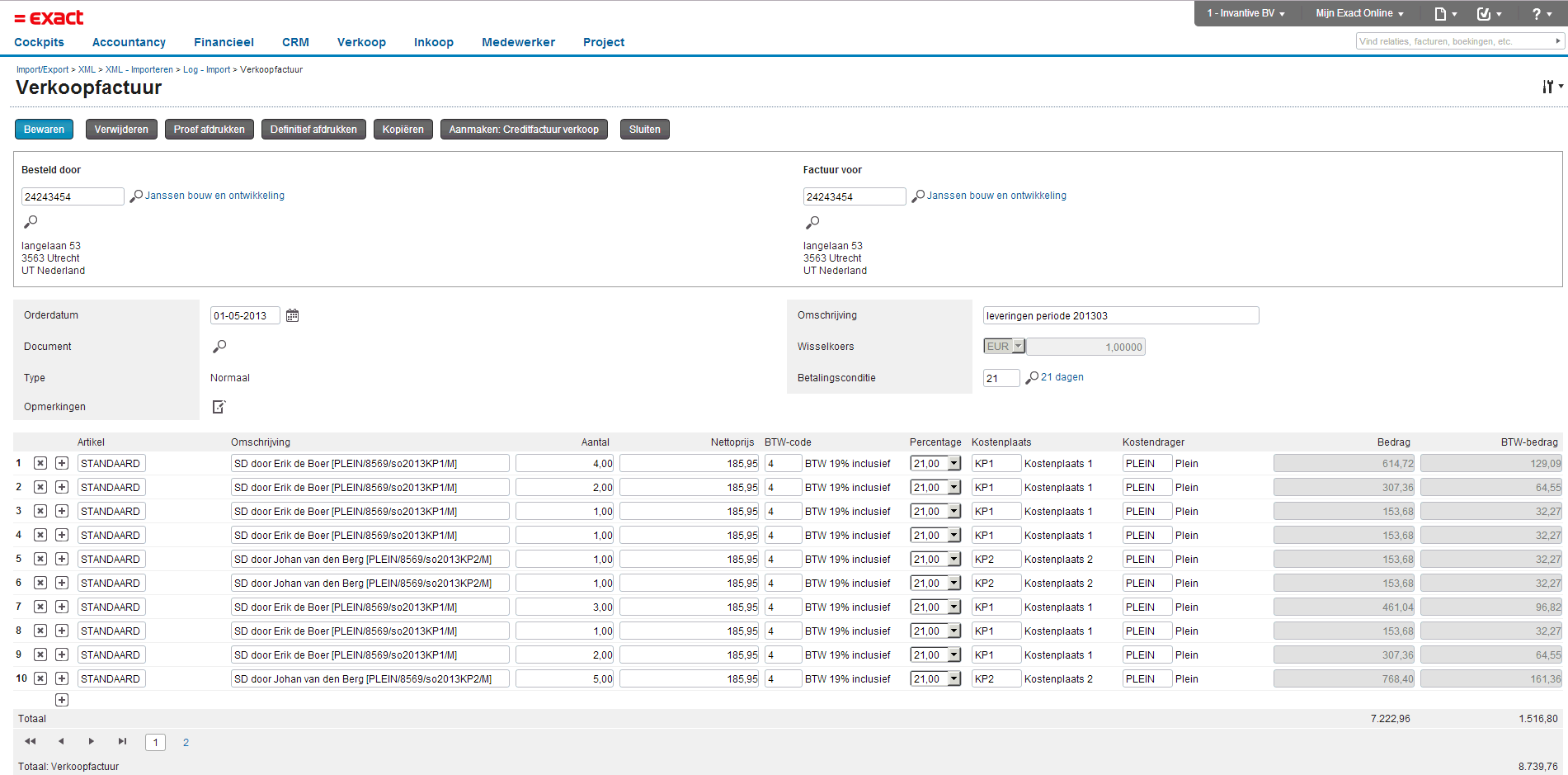This screenshot has height=775, width=1568.
Task: Look up Betalingsconditie with magnifier icon
Action: tap(1032, 378)
